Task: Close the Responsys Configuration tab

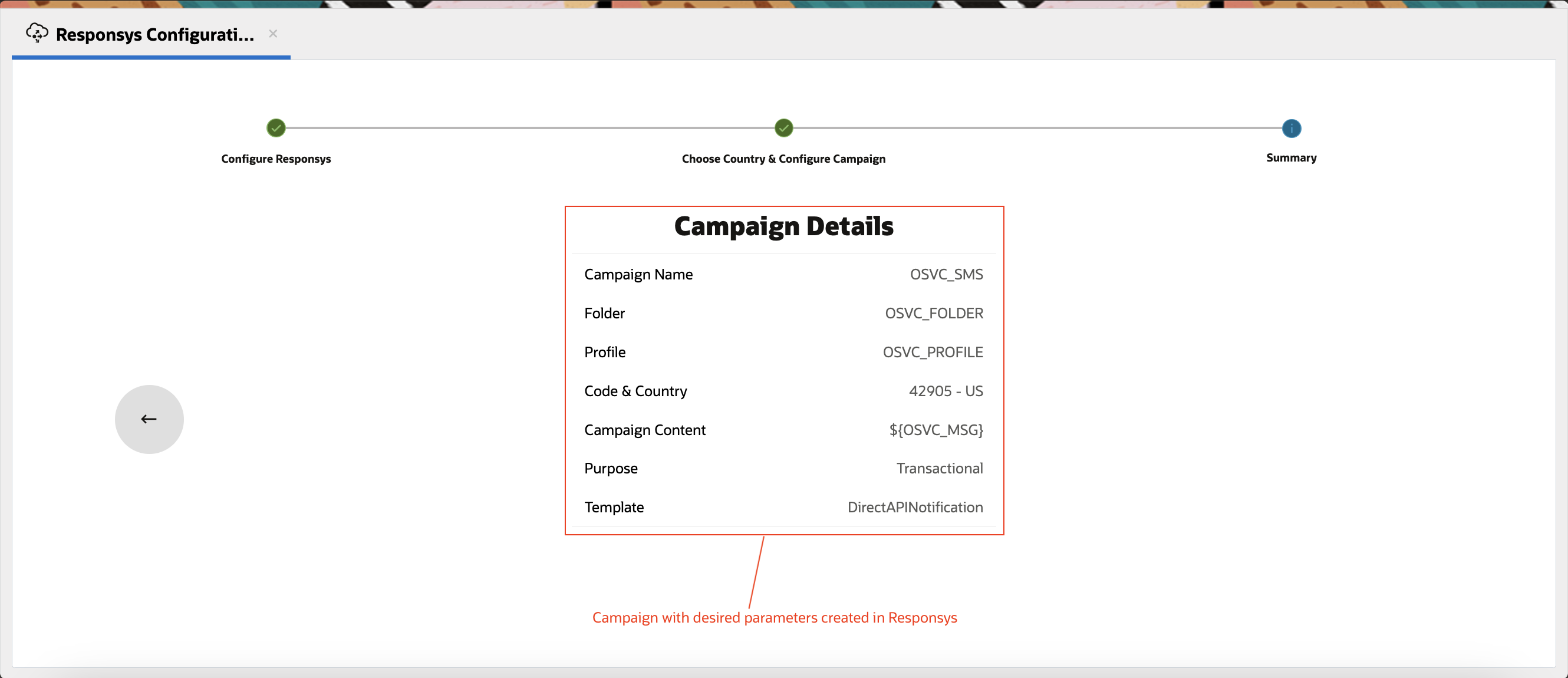Action: point(274,34)
